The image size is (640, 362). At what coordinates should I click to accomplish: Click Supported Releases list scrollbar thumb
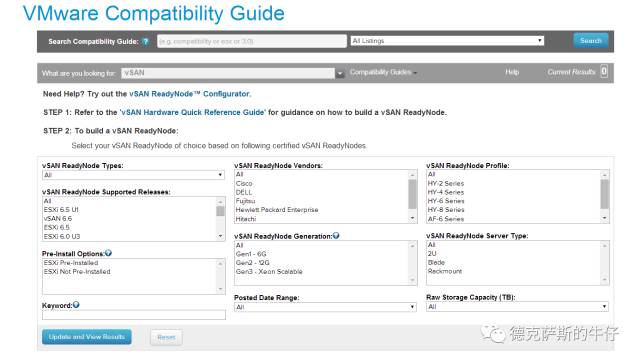[220, 211]
